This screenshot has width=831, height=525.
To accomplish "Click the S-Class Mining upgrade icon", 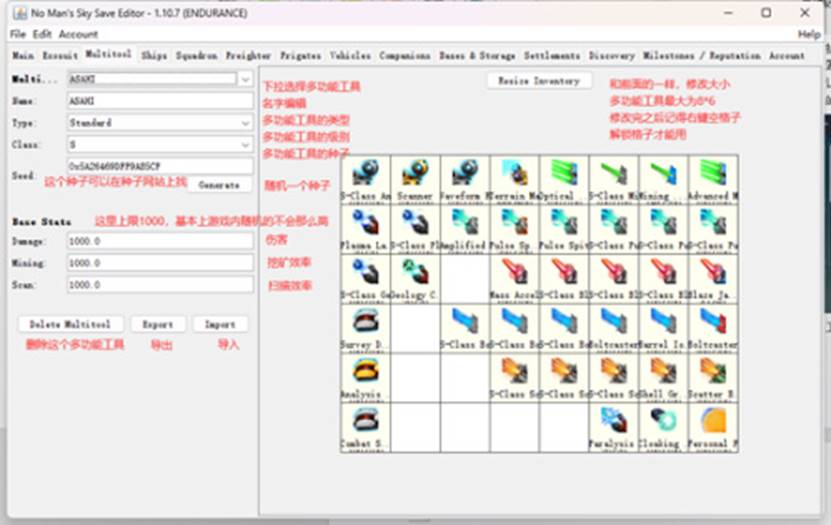I will pyautogui.click(x=613, y=179).
